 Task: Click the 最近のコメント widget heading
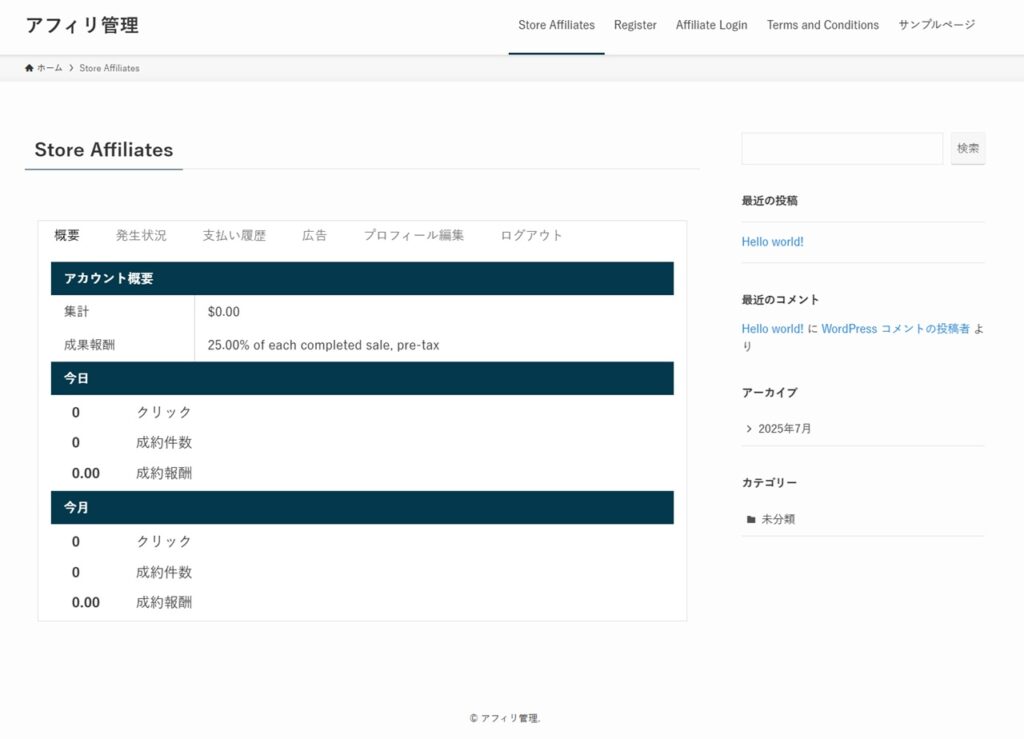point(780,300)
